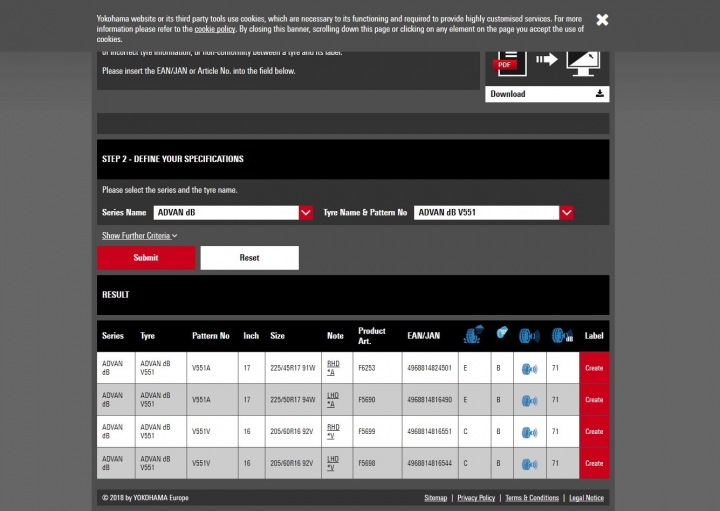Click the Note column header
Viewport: 720px width, 511px height.
click(x=335, y=336)
